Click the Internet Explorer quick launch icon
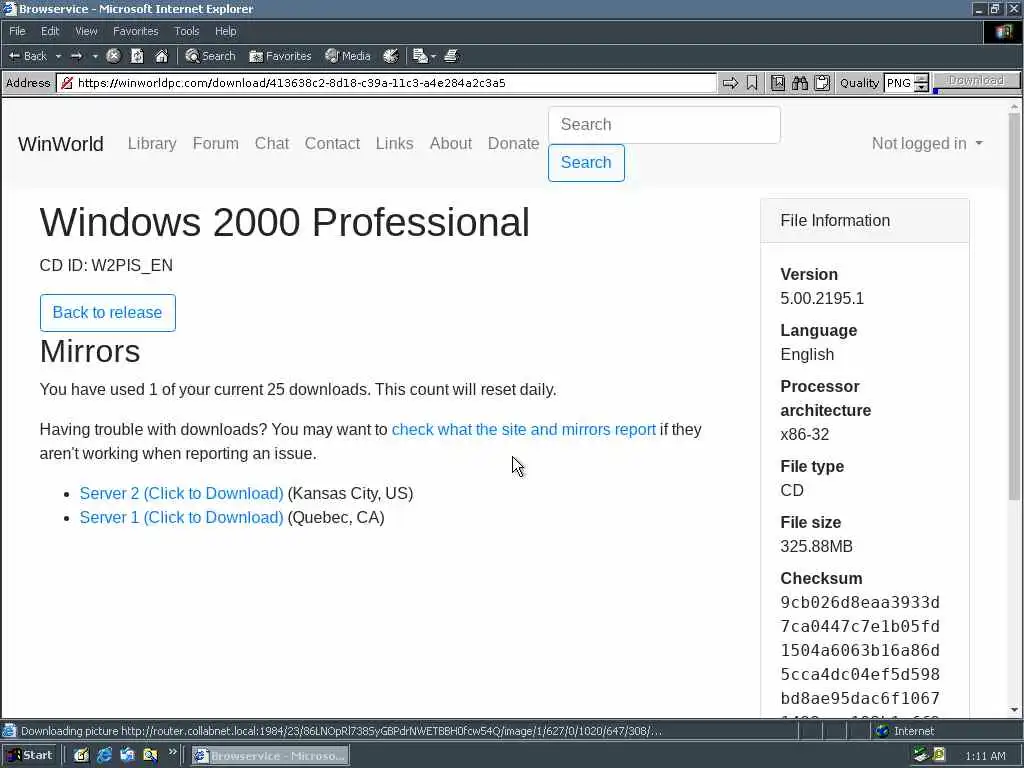 (104, 756)
